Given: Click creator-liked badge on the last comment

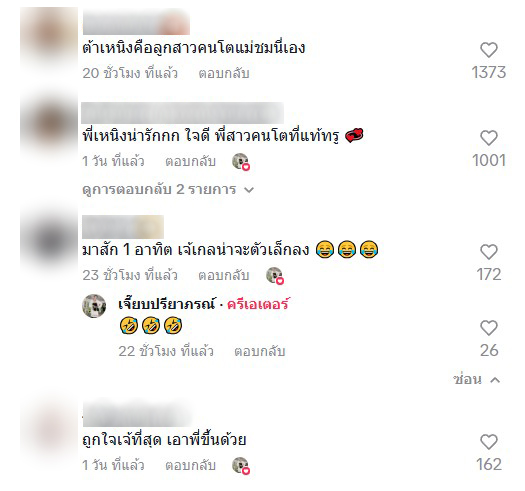Looking at the screenshot, I should [x=241, y=466].
